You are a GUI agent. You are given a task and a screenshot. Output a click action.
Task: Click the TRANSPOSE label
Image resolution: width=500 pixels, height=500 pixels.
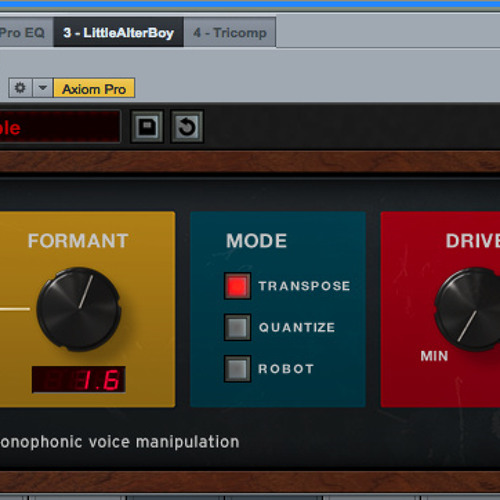[304, 286]
